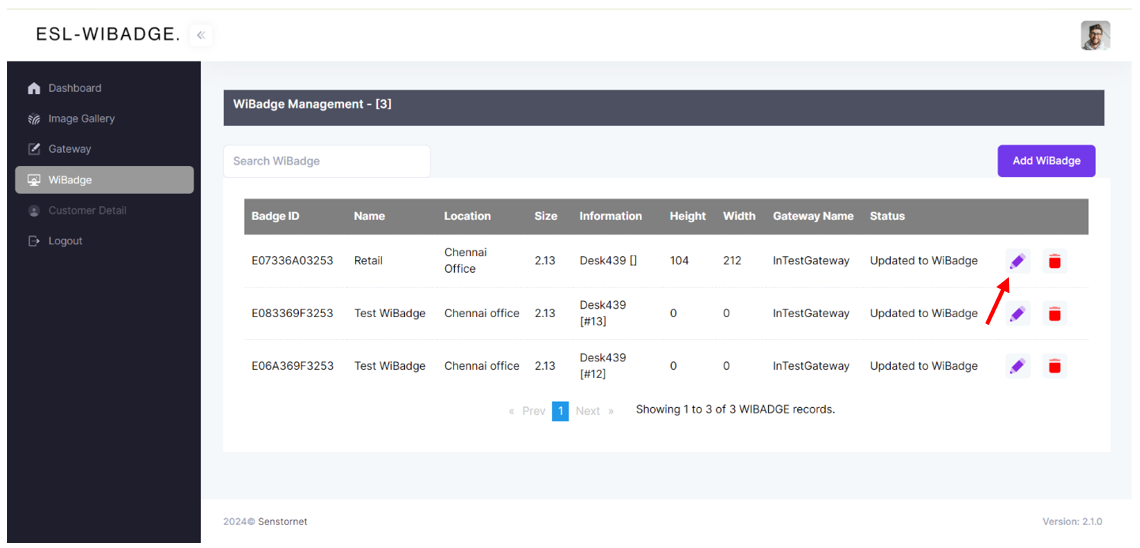Go to Dashboard in sidebar
Image resolution: width=1140 pixels, height=548 pixels.
click(x=74, y=88)
